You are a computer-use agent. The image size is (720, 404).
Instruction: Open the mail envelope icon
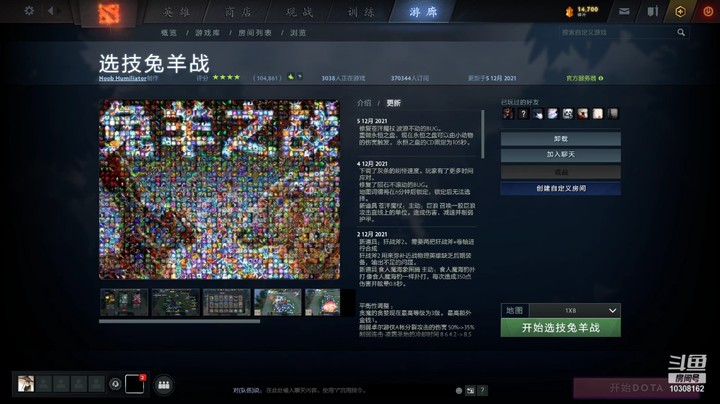pos(624,11)
